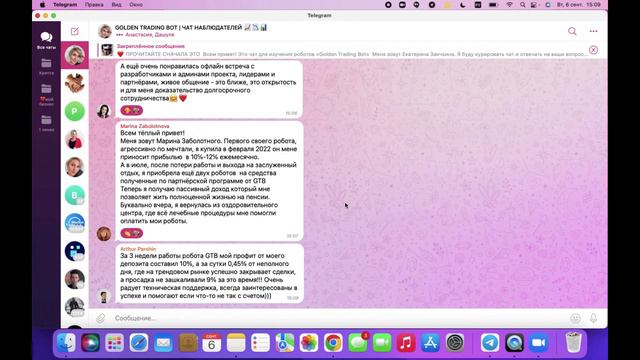Open Arthur Parshin's avatar beside his message

(104, 296)
